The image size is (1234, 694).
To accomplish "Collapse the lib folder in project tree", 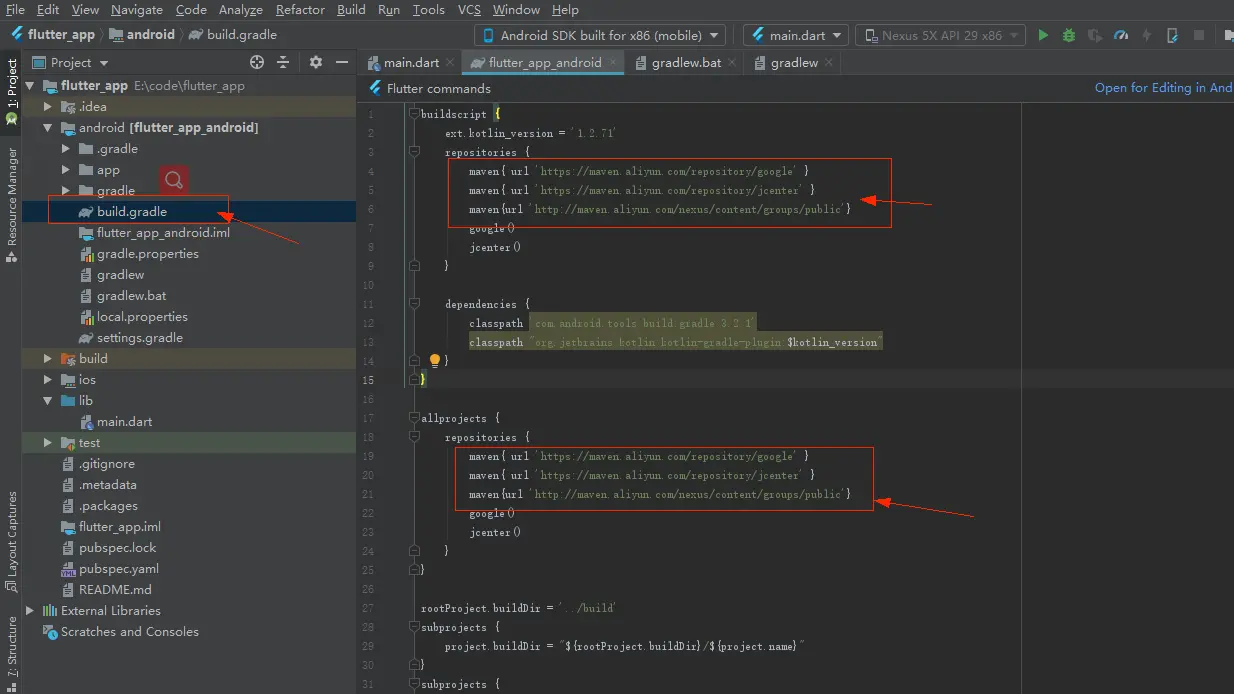I will point(48,401).
